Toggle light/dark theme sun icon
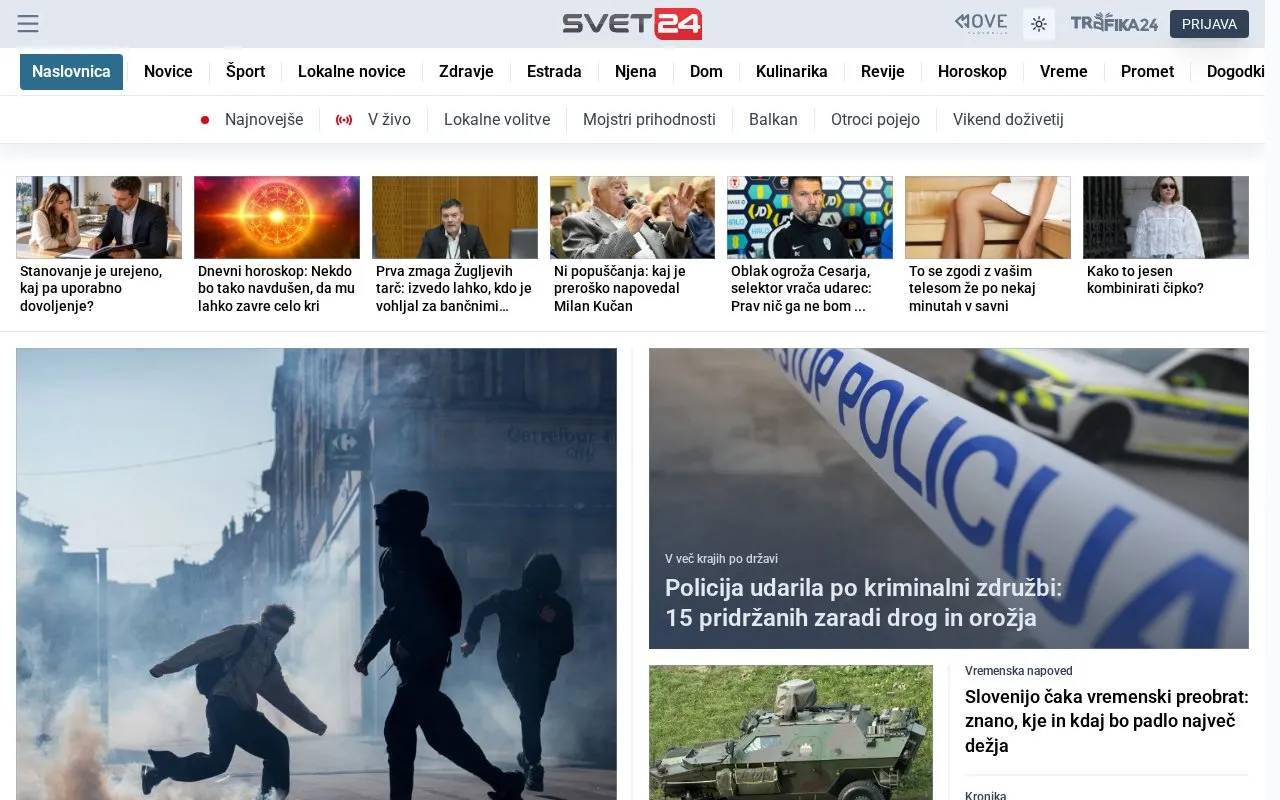This screenshot has width=1280, height=800. click(1039, 24)
